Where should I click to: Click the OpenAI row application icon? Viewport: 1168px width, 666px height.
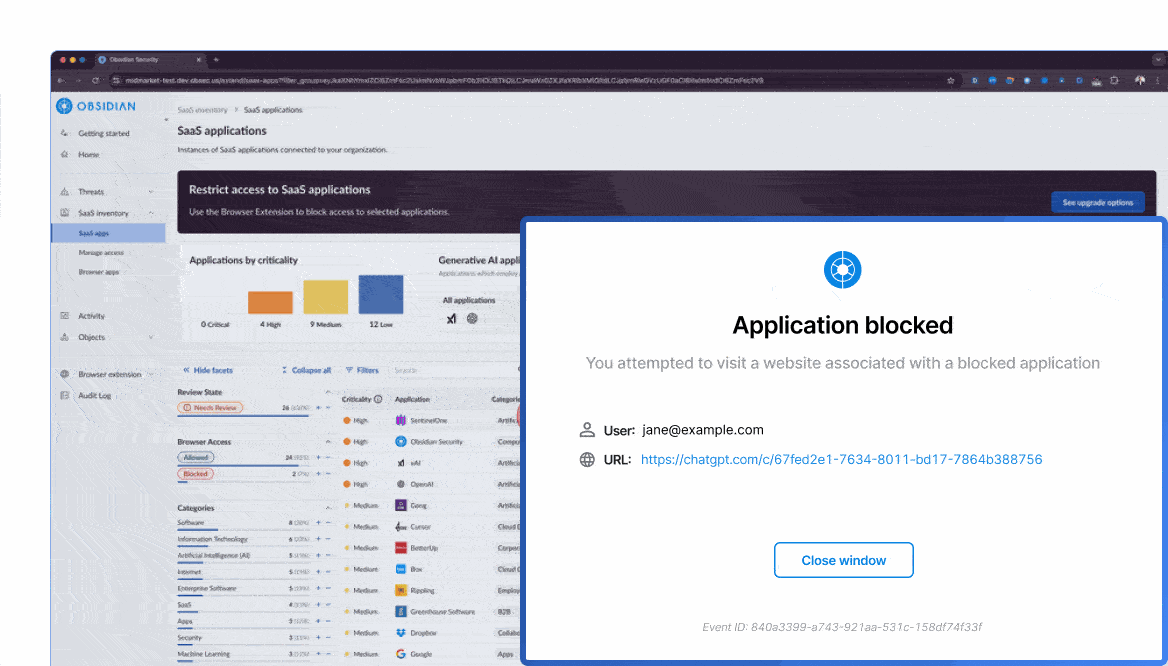pyautogui.click(x=401, y=484)
